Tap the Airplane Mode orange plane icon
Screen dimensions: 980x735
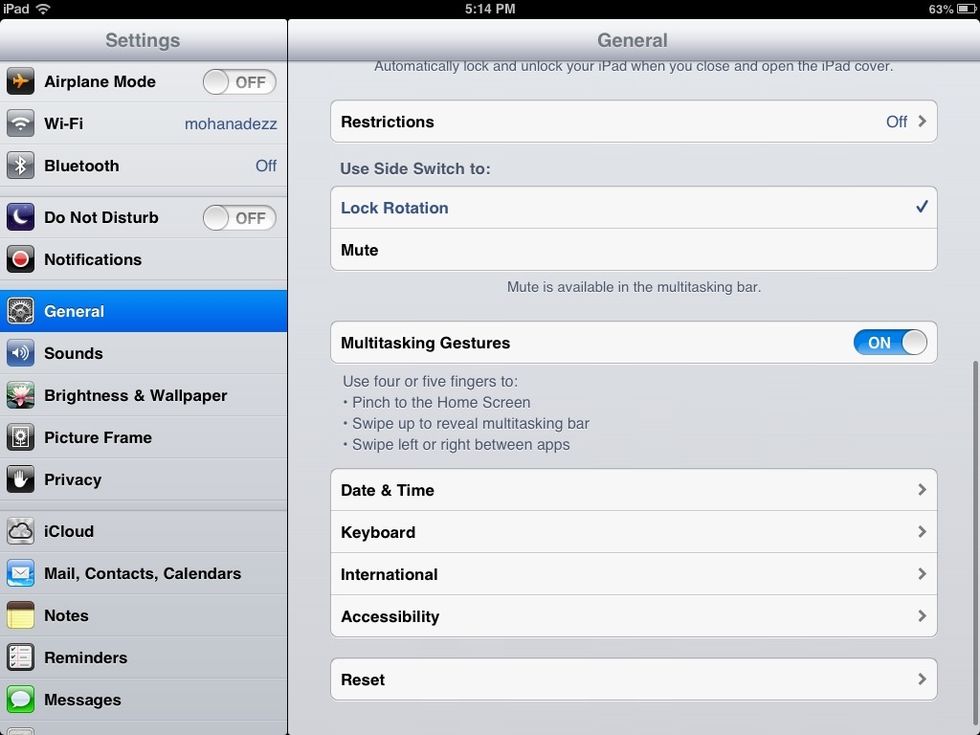pyautogui.click(x=20, y=82)
